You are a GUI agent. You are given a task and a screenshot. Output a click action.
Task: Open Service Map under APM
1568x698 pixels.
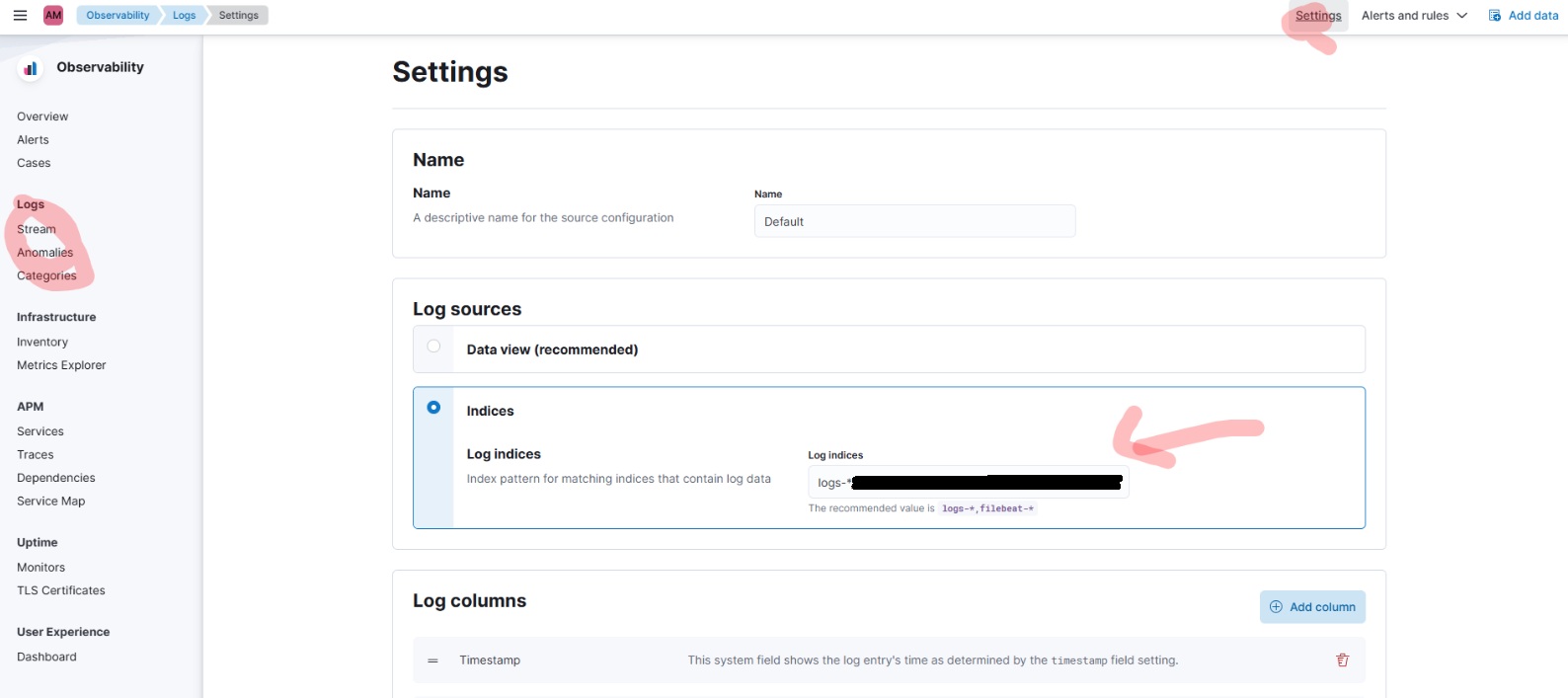click(x=51, y=502)
